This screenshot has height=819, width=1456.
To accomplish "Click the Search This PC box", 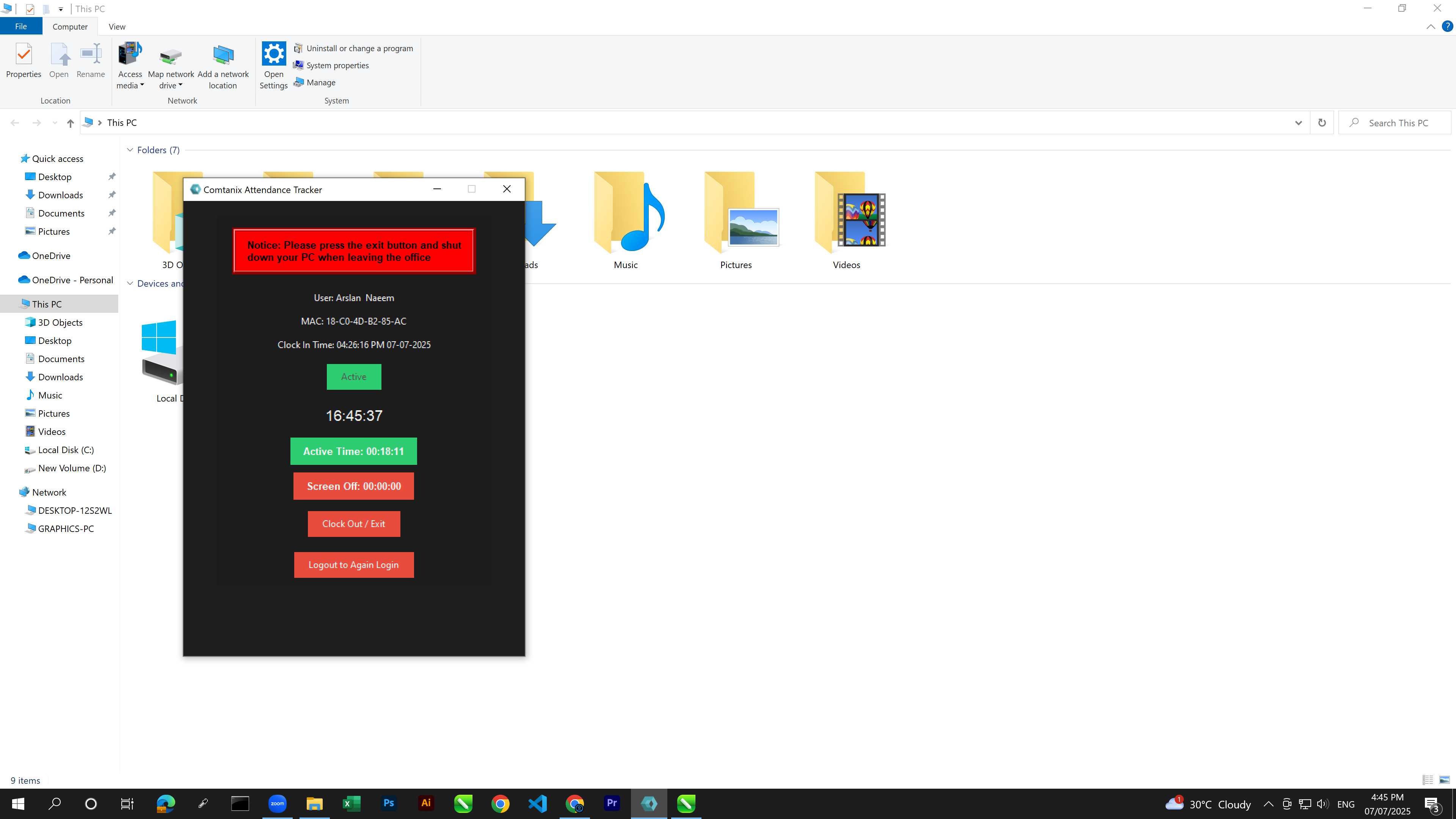I will (x=1395, y=123).
